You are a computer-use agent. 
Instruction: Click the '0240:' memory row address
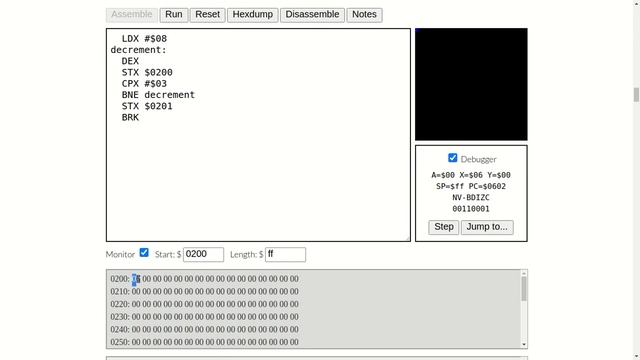120,329
